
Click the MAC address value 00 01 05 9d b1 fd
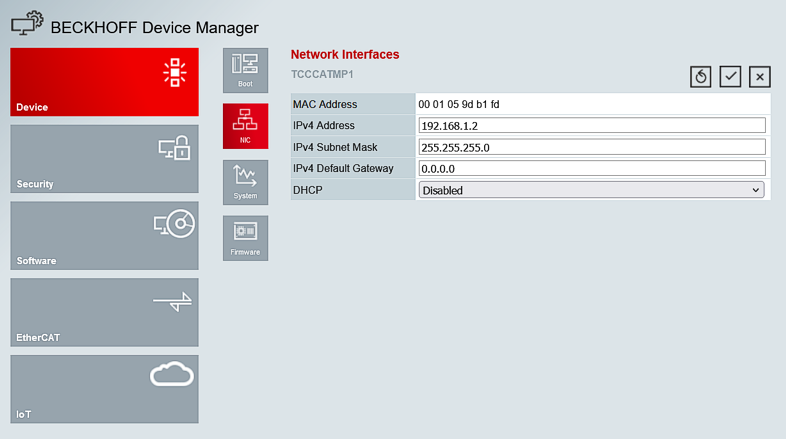459,104
